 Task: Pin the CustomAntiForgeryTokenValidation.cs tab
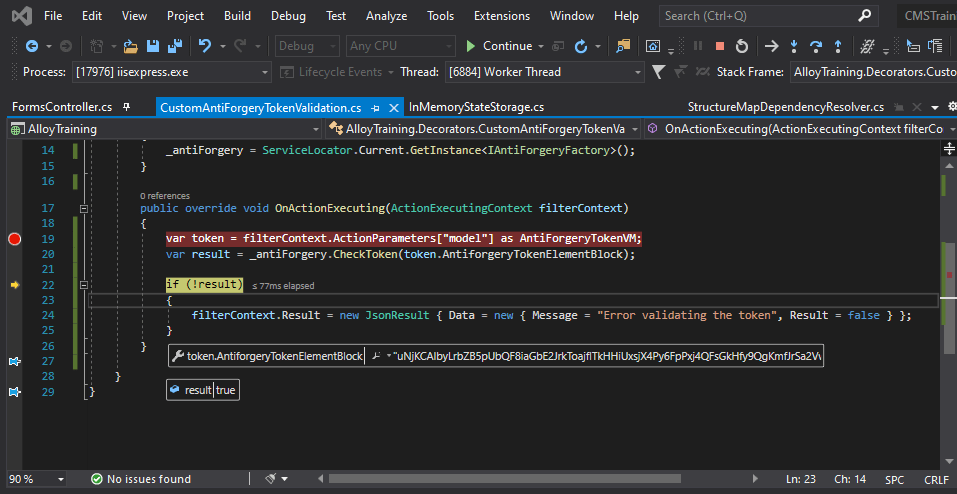[375, 108]
